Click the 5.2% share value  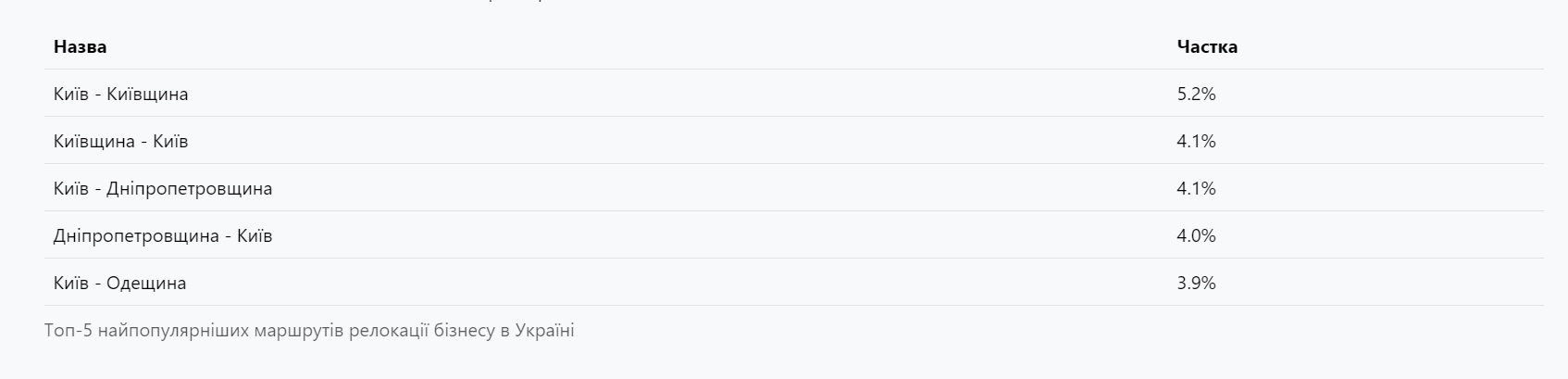1196,94
